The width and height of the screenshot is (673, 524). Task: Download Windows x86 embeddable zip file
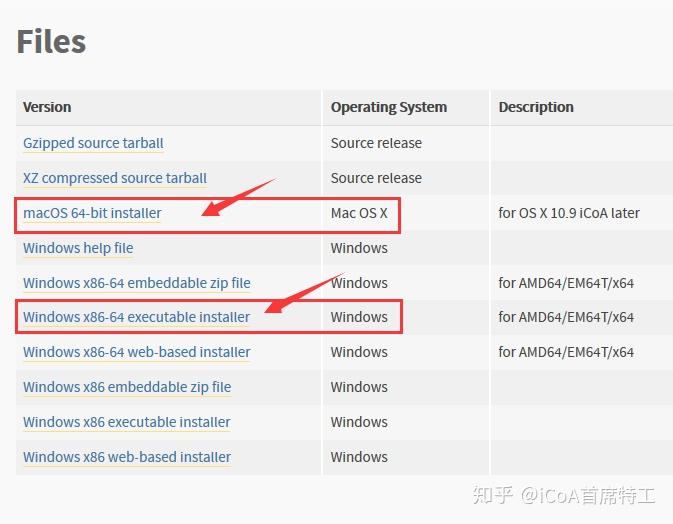[x=127, y=387]
